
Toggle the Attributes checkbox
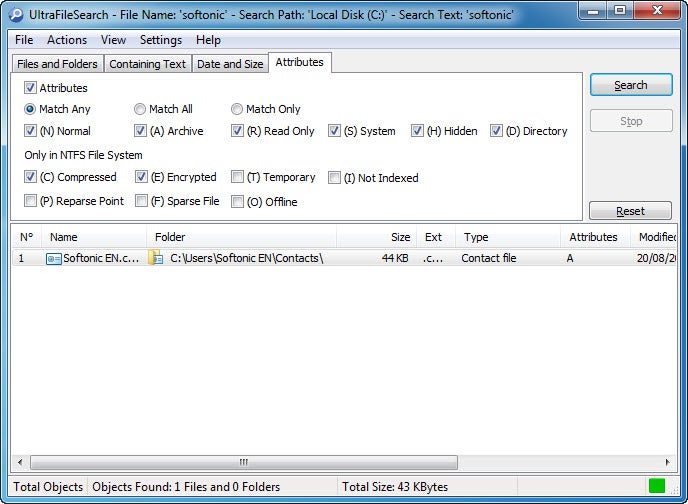30,88
